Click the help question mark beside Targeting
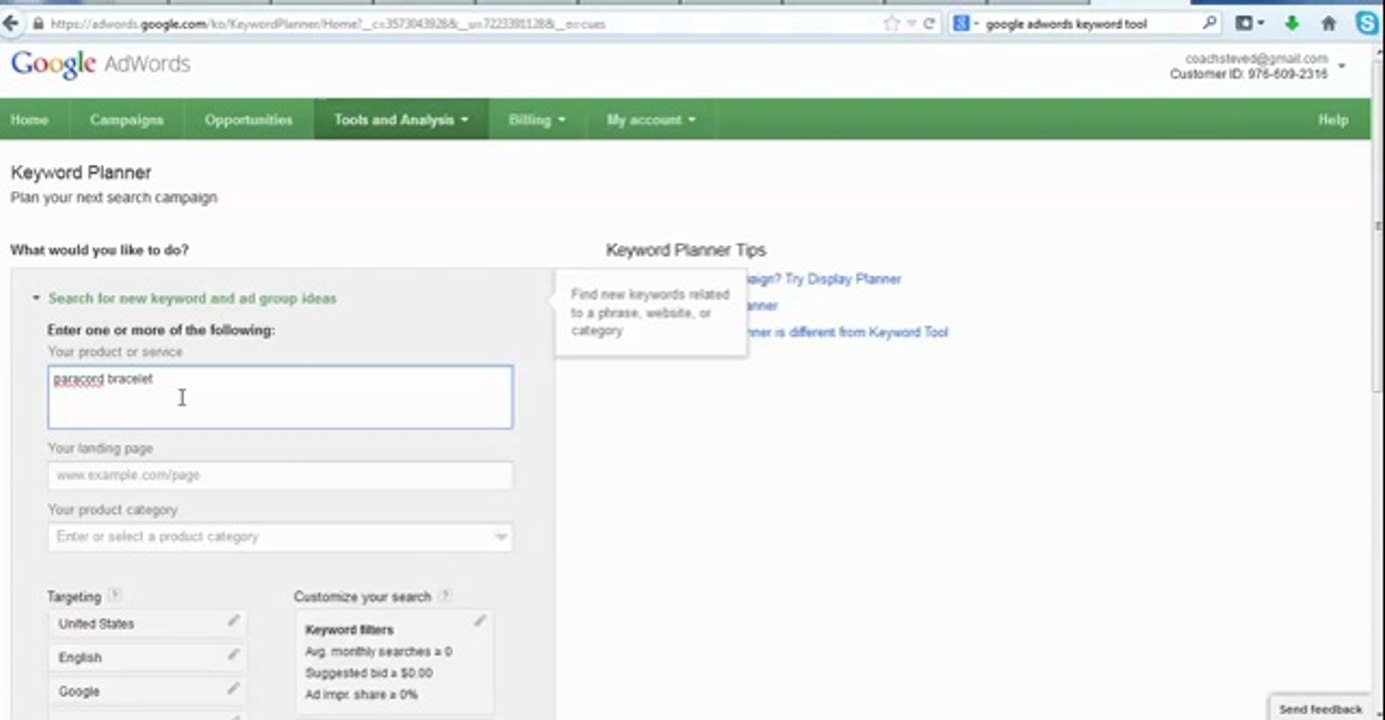 coord(114,595)
